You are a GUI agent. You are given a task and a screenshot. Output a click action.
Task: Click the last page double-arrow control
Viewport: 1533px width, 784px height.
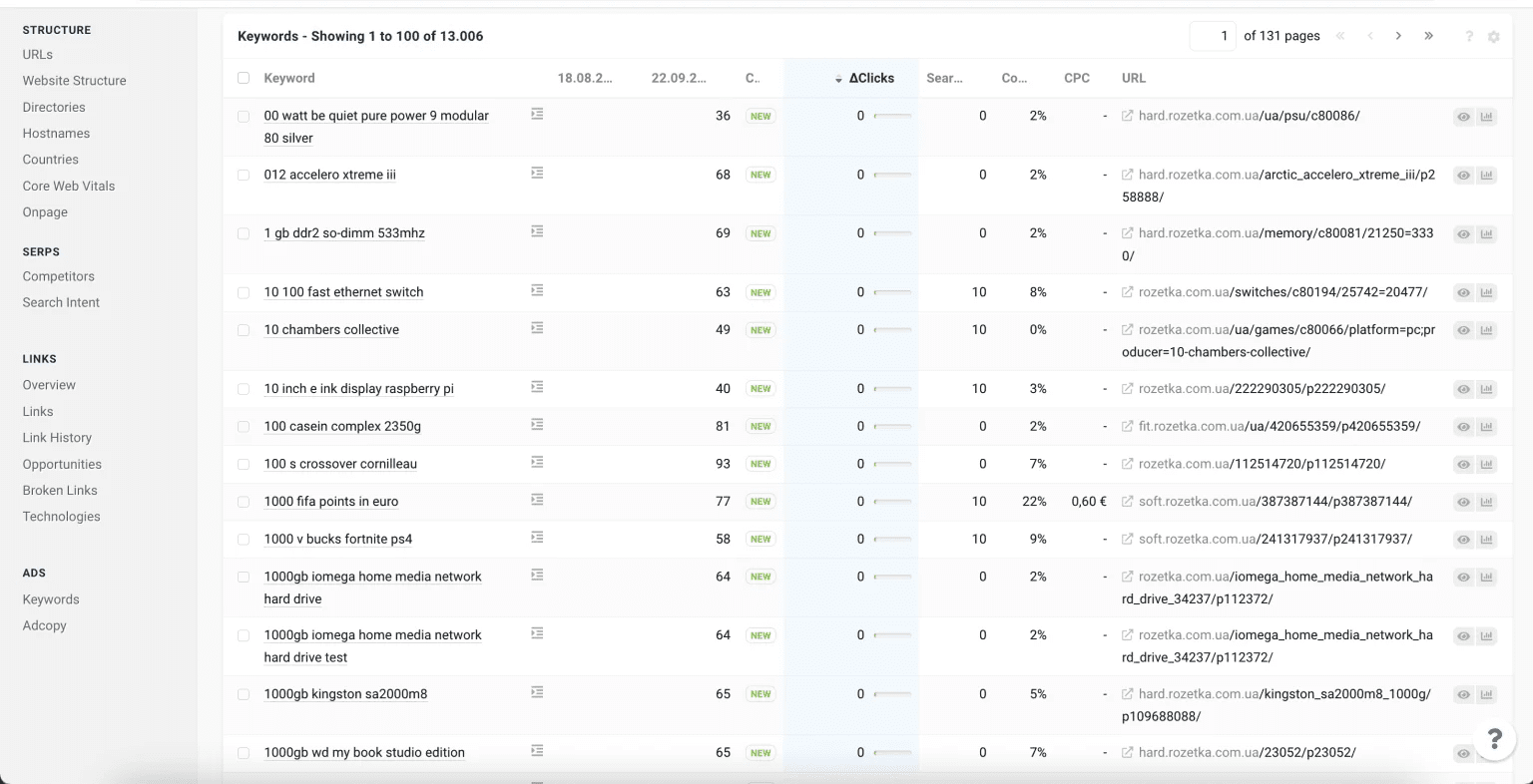point(1428,36)
